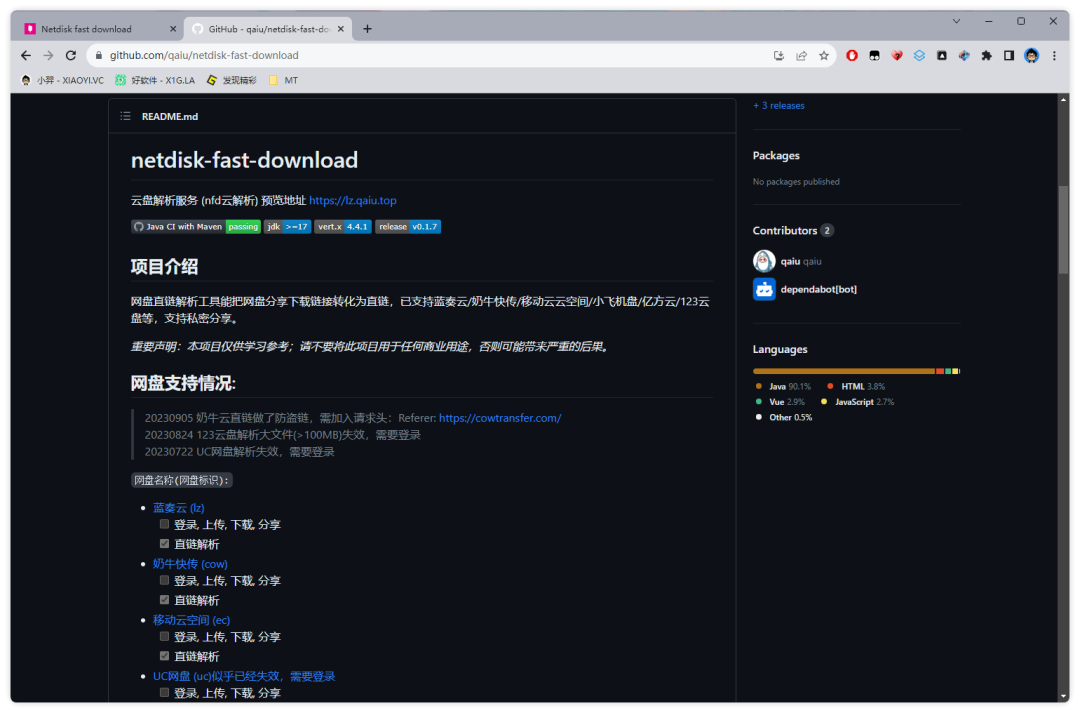
Task: Reload the page
Action: click(70, 56)
